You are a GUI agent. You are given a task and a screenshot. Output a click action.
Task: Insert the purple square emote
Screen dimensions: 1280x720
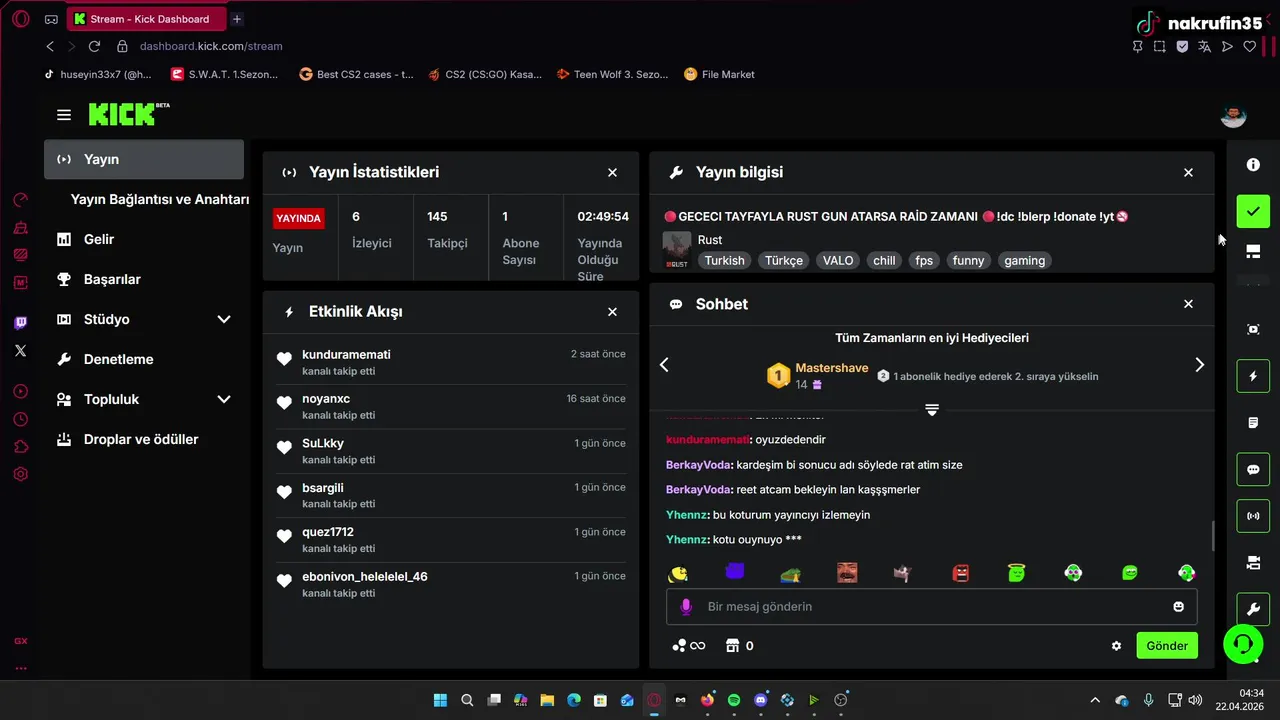click(x=735, y=572)
